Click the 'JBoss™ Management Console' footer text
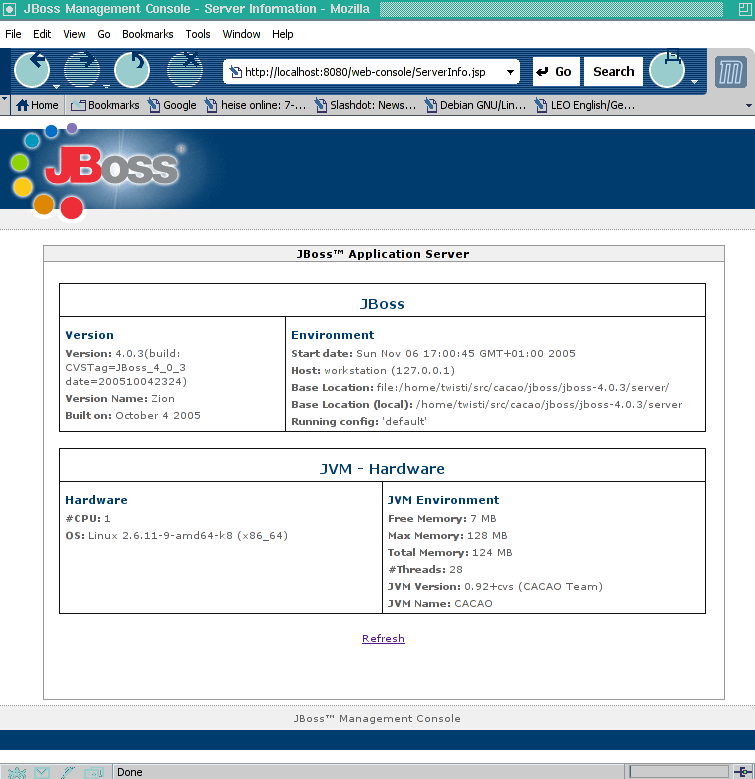The image size is (755, 779). click(377, 718)
